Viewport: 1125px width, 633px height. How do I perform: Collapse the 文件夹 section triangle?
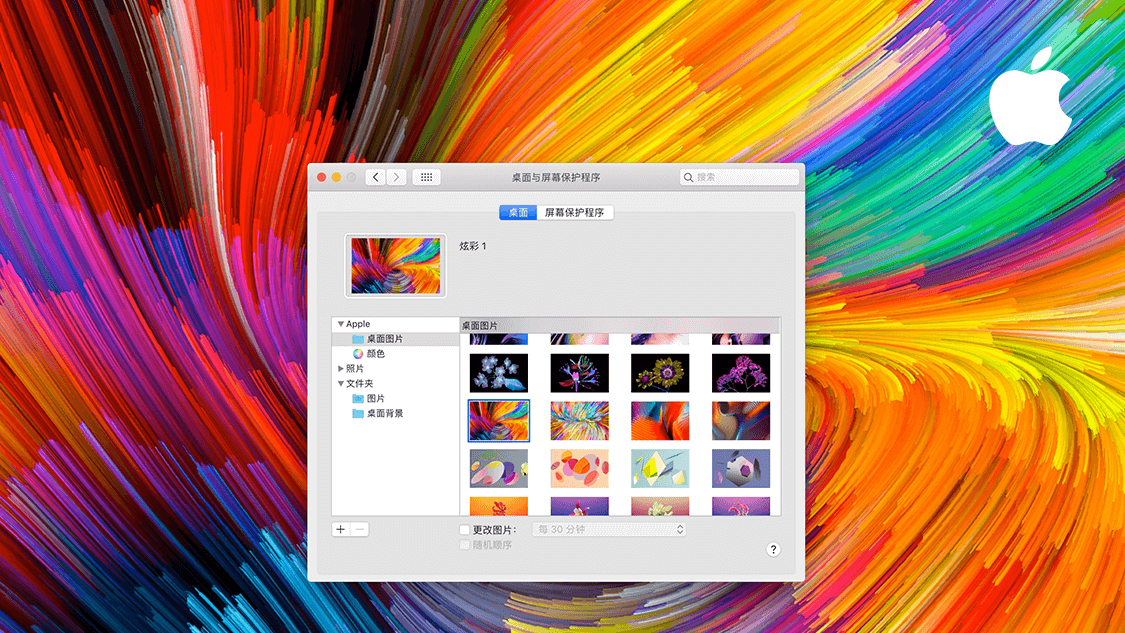(341, 384)
